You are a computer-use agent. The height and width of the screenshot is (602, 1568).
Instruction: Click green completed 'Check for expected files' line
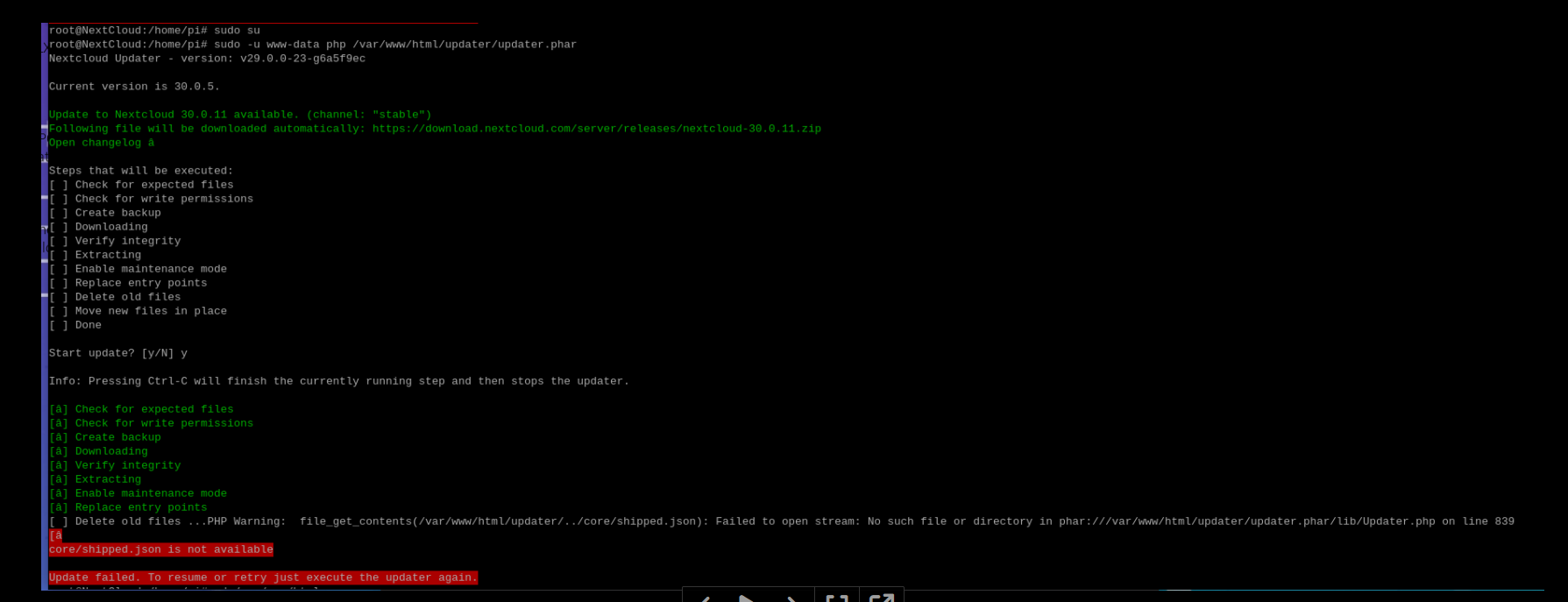click(x=141, y=409)
